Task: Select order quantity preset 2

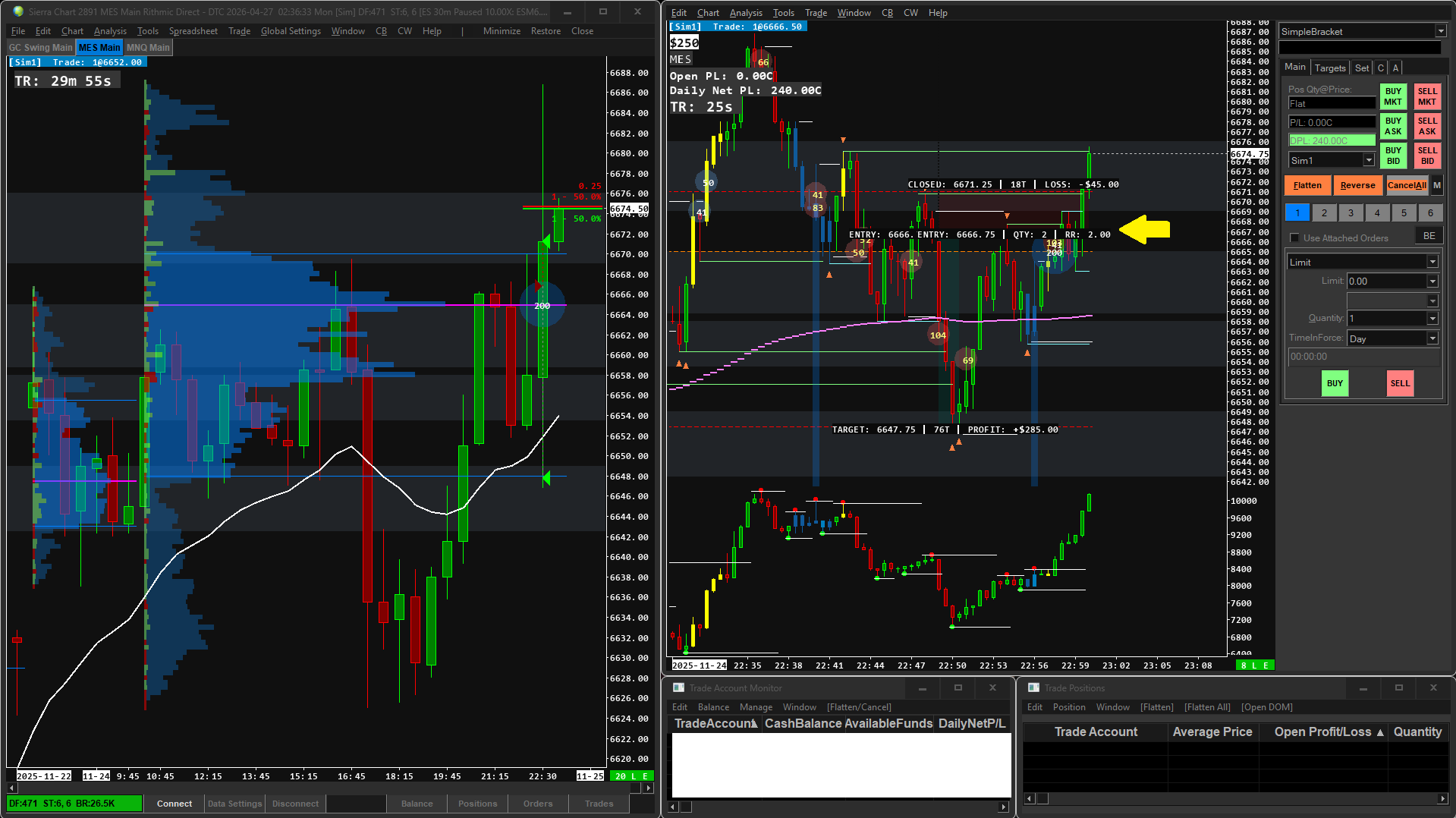Action: (x=1324, y=213)
